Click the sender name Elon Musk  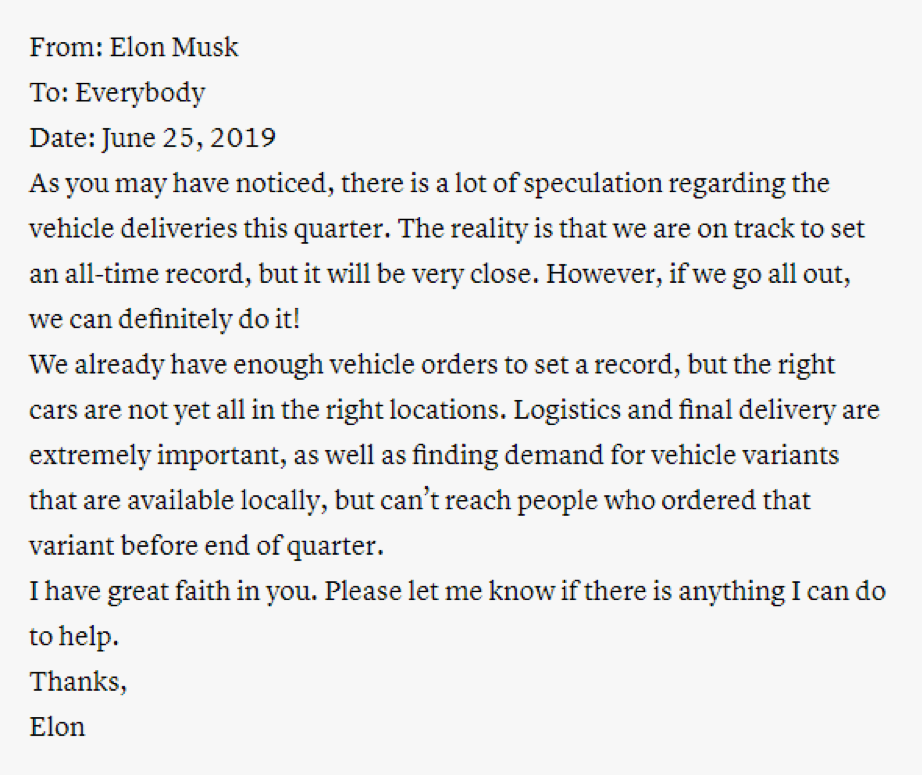(174, 47)
